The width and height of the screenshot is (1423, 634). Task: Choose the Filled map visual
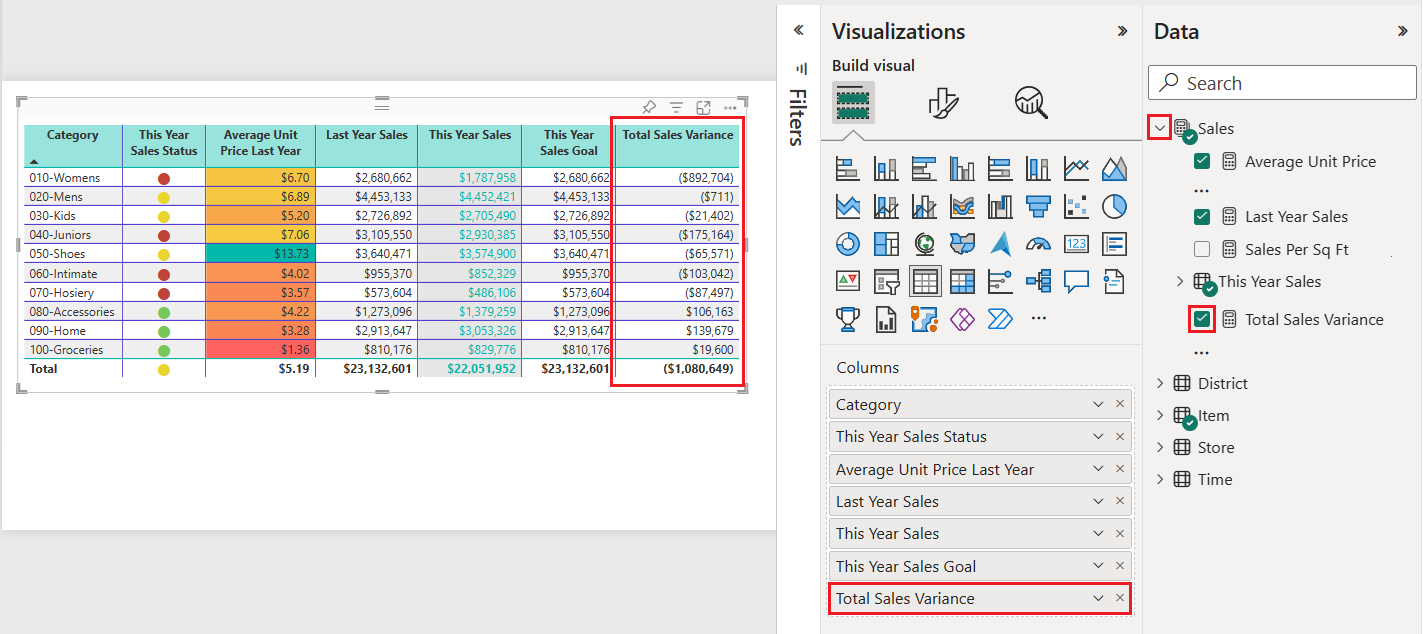click(962, 244)
